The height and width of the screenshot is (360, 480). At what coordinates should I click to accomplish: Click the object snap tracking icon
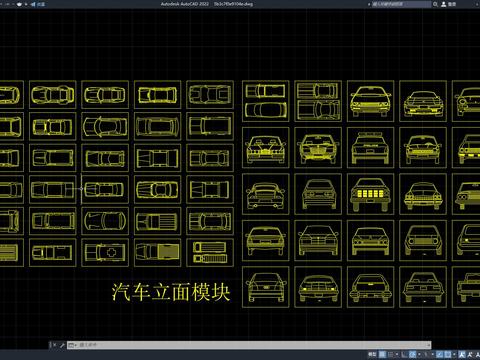440,354
